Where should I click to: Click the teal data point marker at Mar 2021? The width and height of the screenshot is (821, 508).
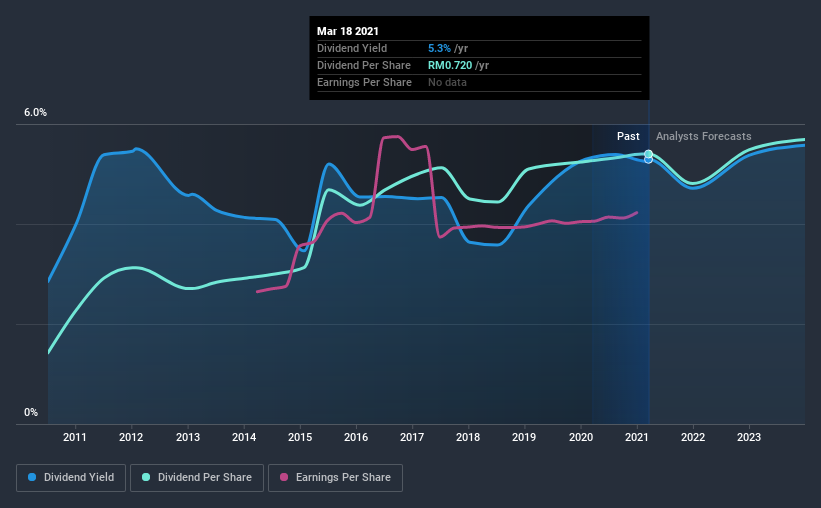click(648, 154)
